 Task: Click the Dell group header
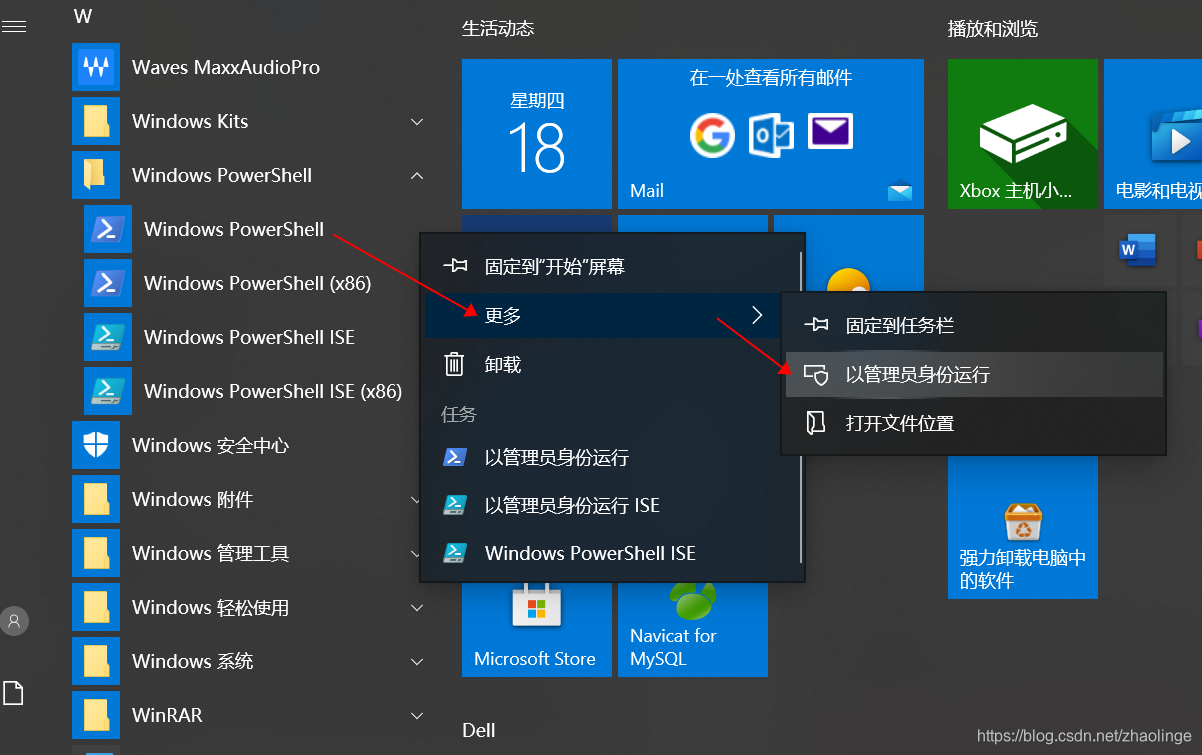(x=479, y=730)
